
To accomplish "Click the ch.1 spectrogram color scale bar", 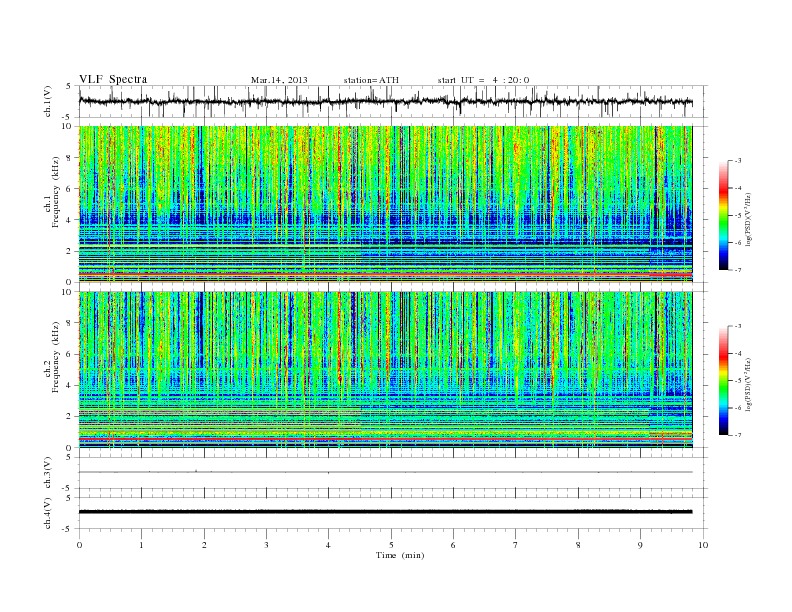I will pos(723,215).
